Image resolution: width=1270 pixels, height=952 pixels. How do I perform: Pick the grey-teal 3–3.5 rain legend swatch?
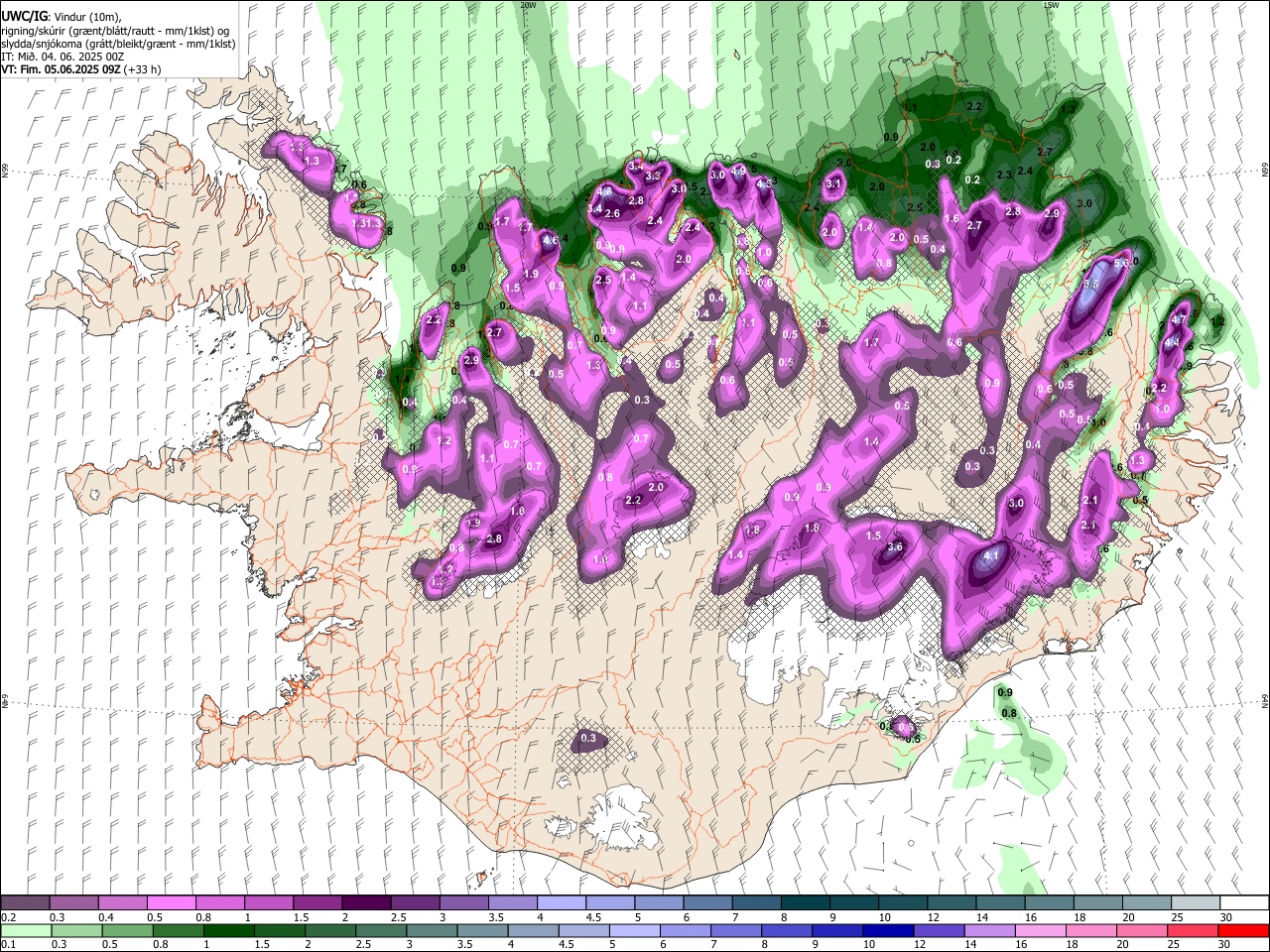432,931
